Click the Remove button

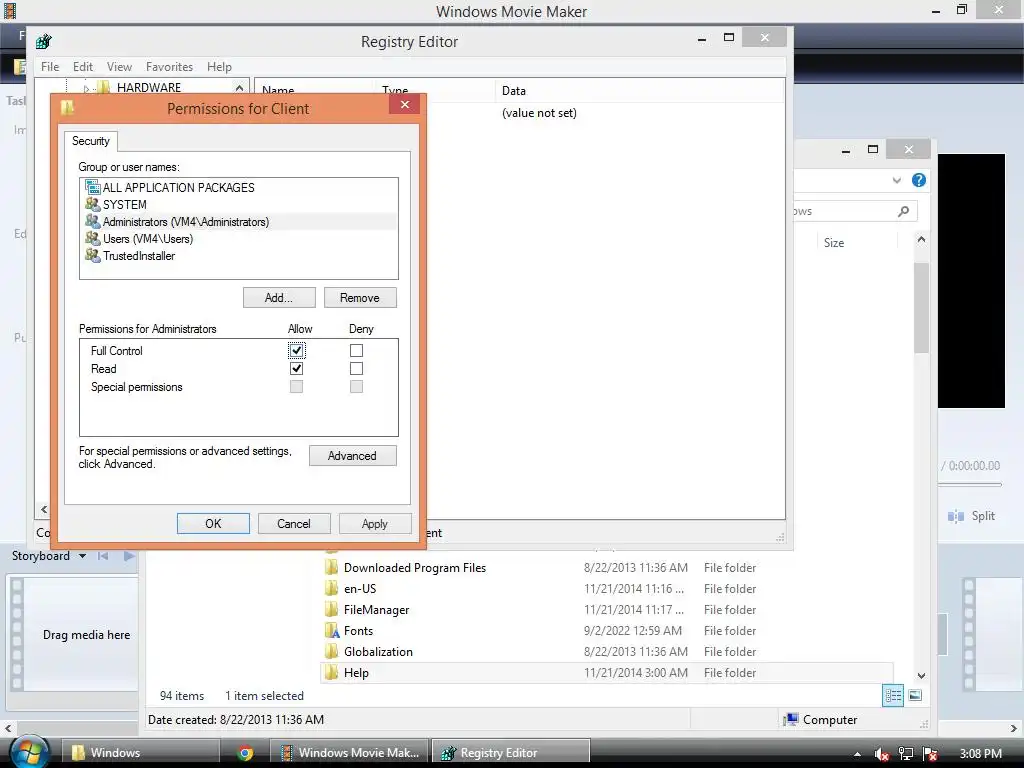(360, 298)
